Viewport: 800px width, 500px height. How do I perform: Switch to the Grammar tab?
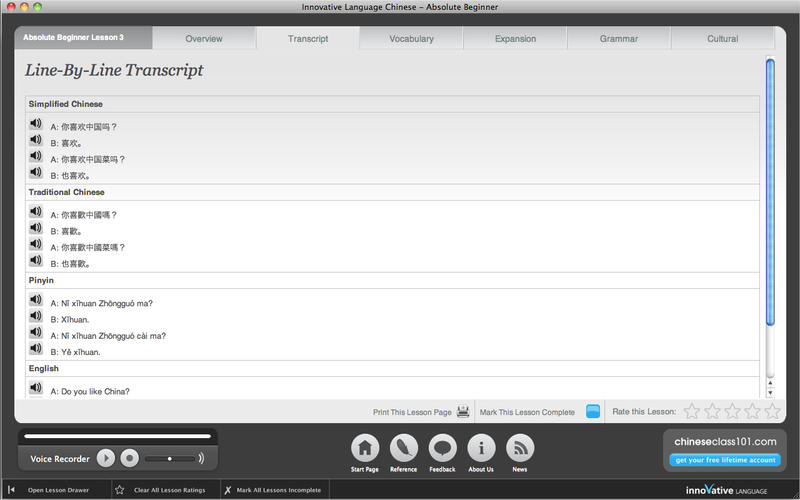619,38
